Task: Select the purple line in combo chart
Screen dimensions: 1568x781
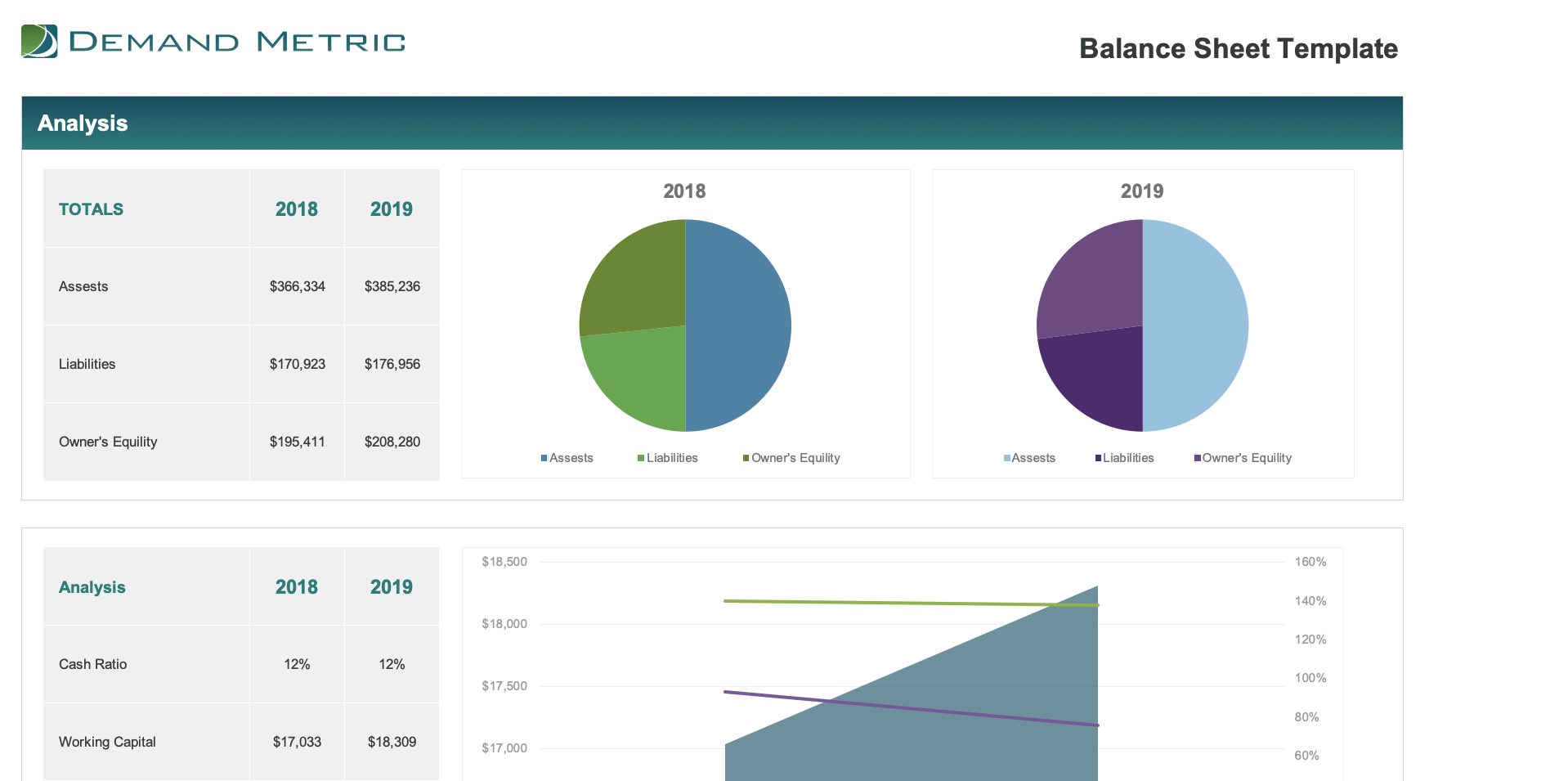Action: pyautogui.click(x=912, y=708)
